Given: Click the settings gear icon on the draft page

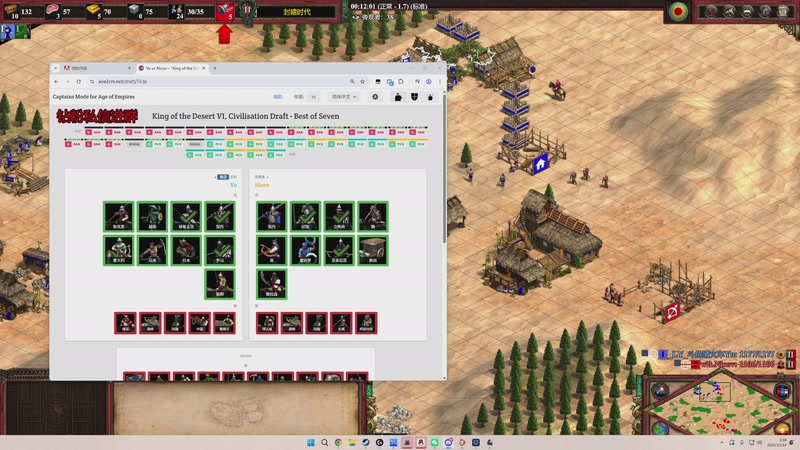Looking at the screenshot, I should (x=375, y=97).
